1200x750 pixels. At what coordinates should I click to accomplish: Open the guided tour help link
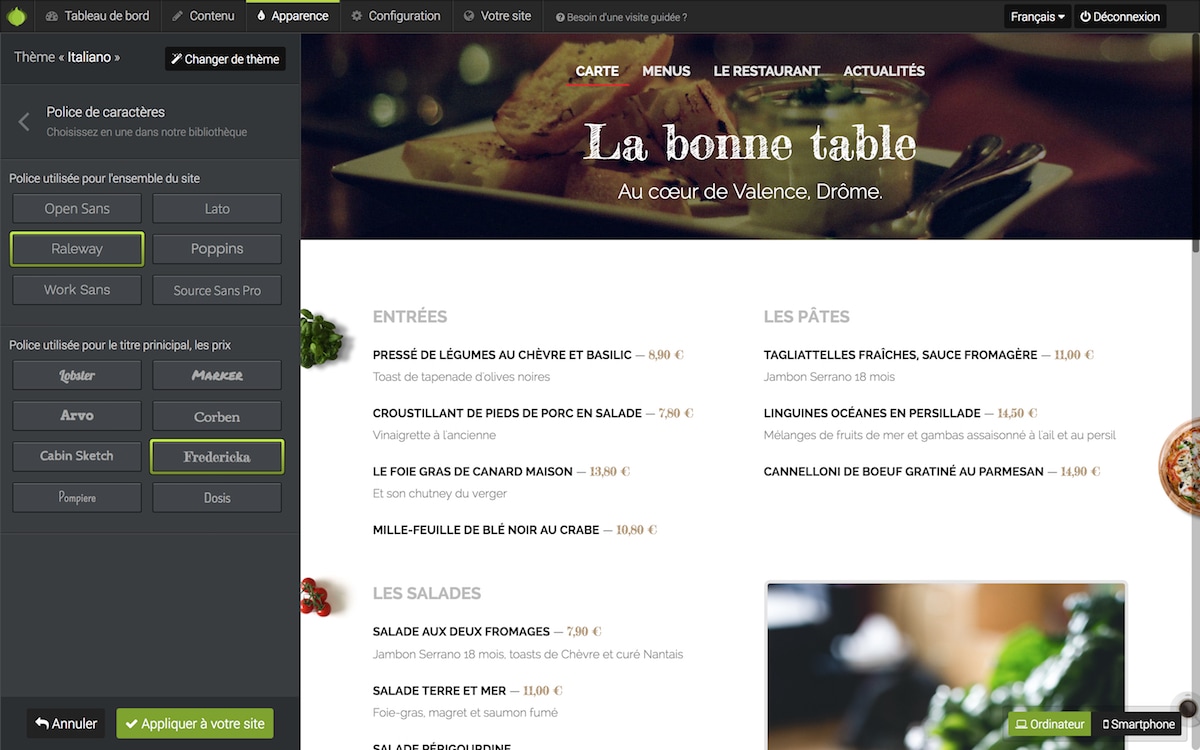click(621, 17)
